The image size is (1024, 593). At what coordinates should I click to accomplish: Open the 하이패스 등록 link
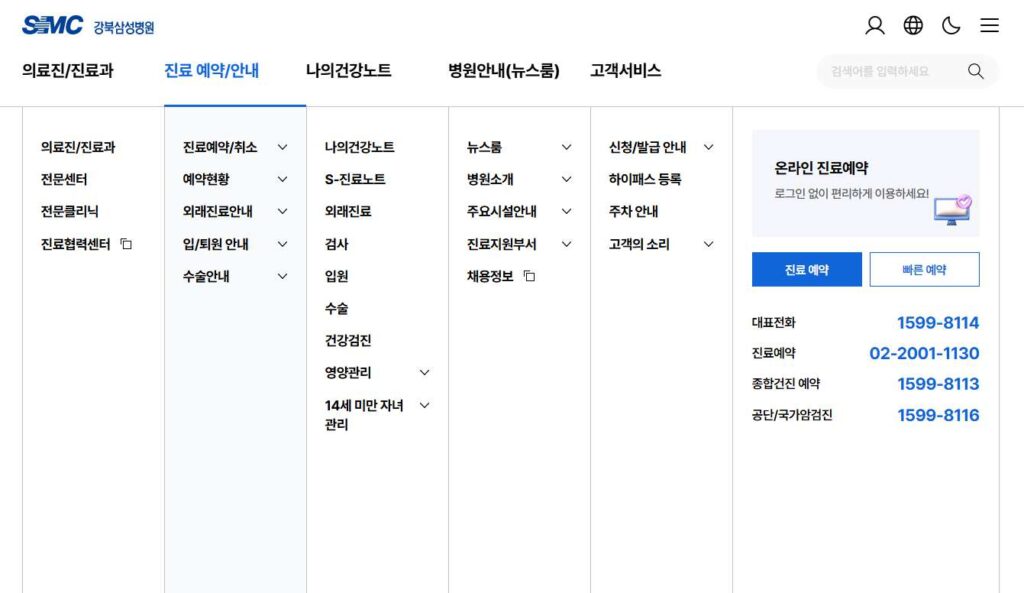[645, 179]
